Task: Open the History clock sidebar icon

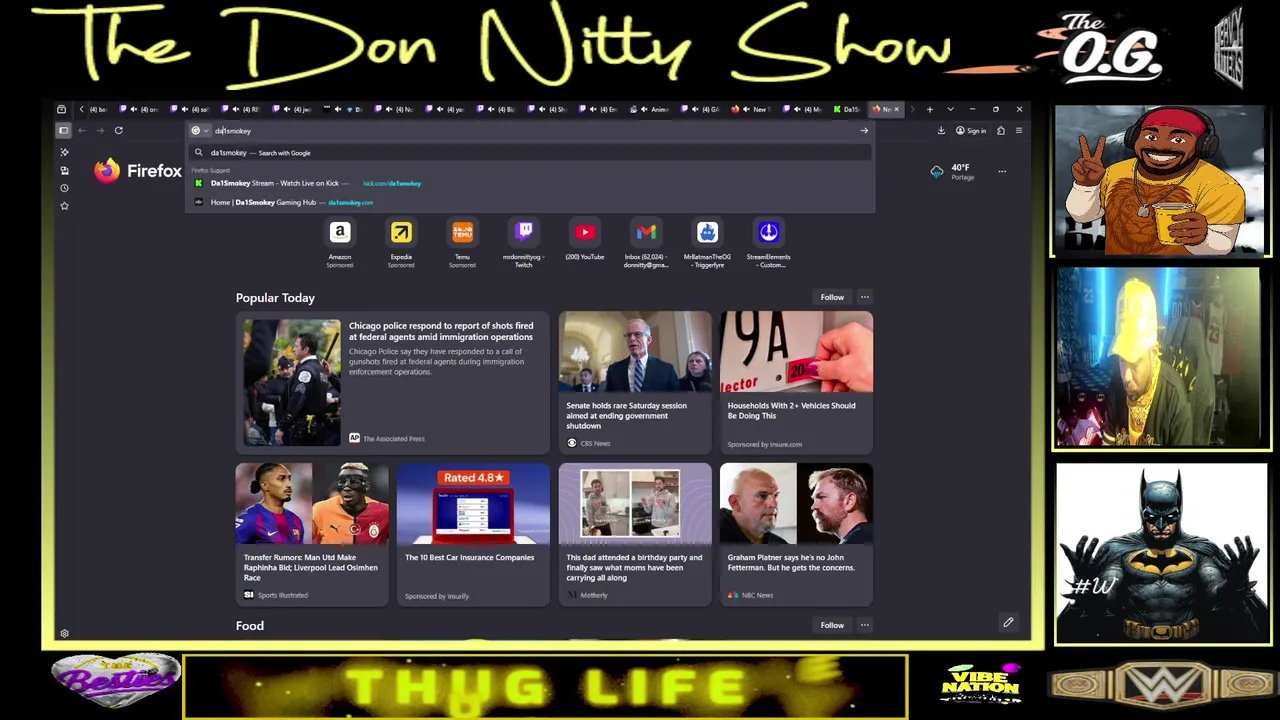Action: coord(64,188)
